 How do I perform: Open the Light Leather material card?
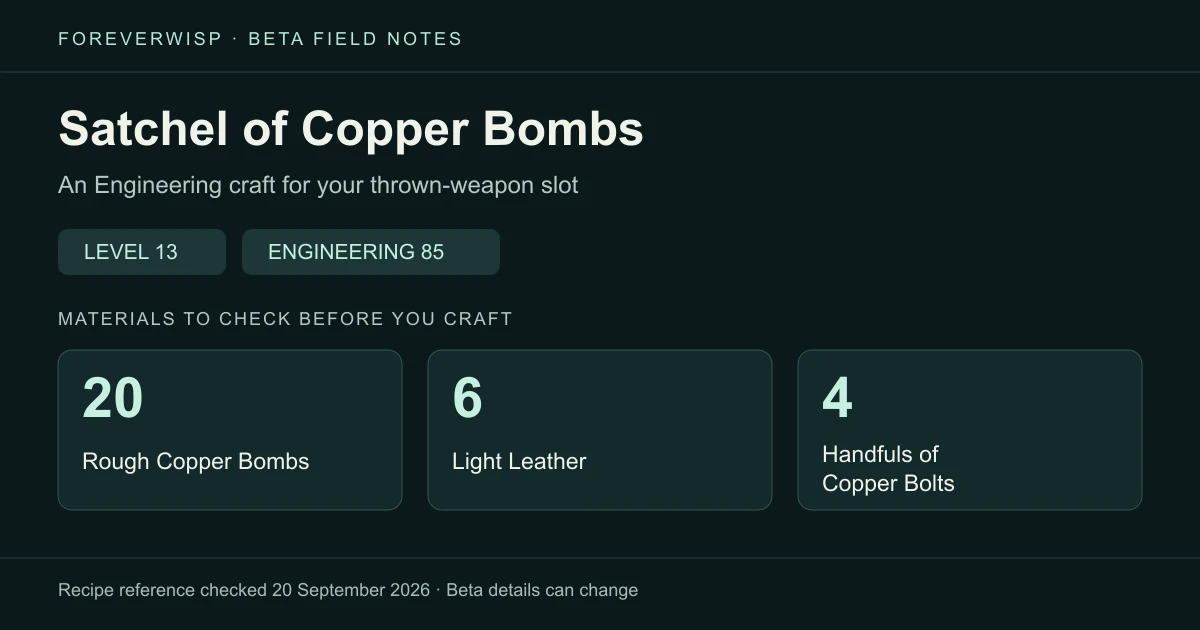click(600, 430)
